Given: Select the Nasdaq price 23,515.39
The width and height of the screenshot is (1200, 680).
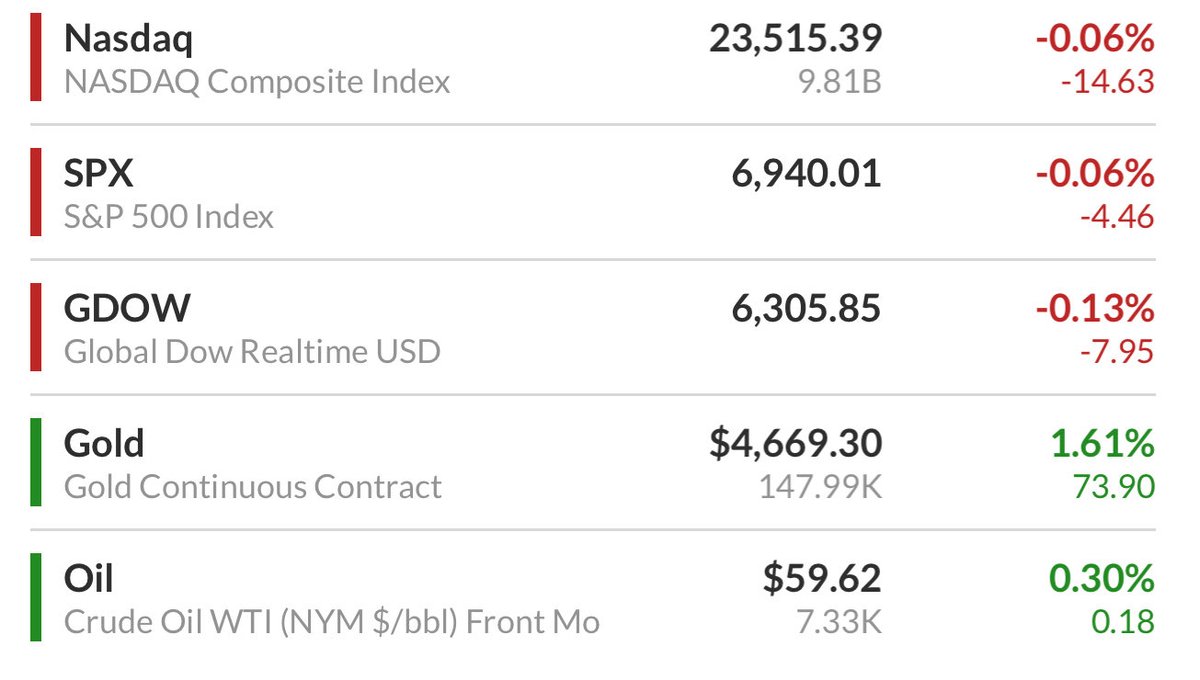Looking at the screenshot, I should click(796, 39).
